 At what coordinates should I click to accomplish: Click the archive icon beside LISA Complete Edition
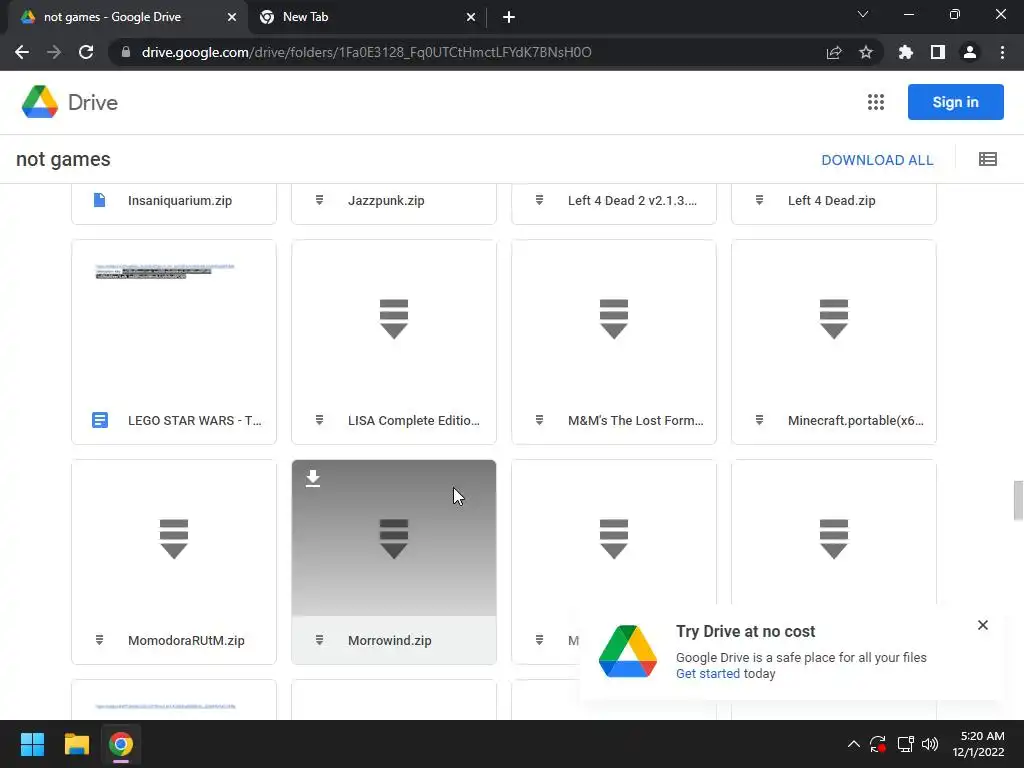click(x=319, y=420)
